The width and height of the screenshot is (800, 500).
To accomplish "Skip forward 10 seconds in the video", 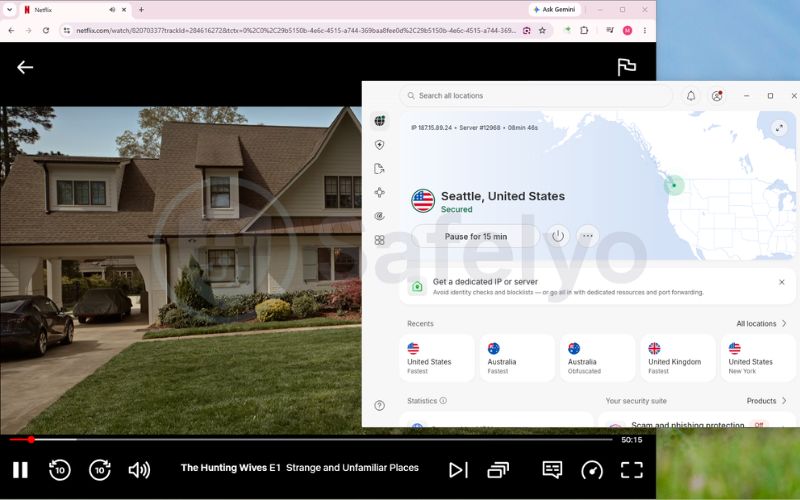I will point(100,469).
